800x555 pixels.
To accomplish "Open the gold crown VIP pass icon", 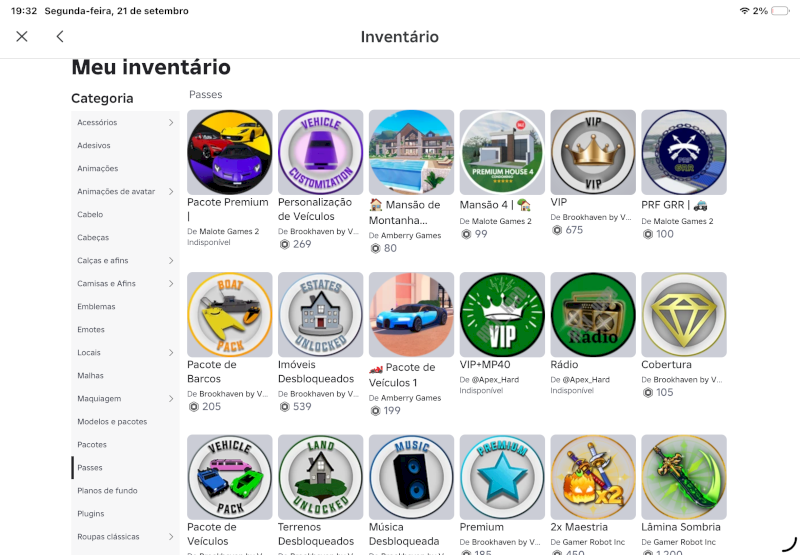I will coord(593,152).
